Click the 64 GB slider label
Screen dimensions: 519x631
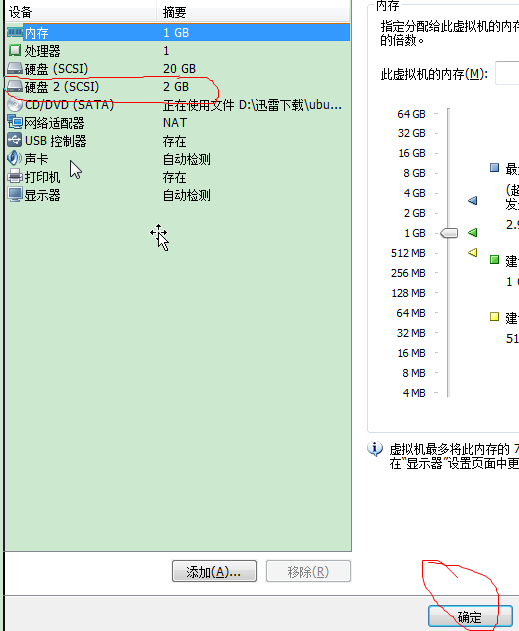tap(411, 114)
